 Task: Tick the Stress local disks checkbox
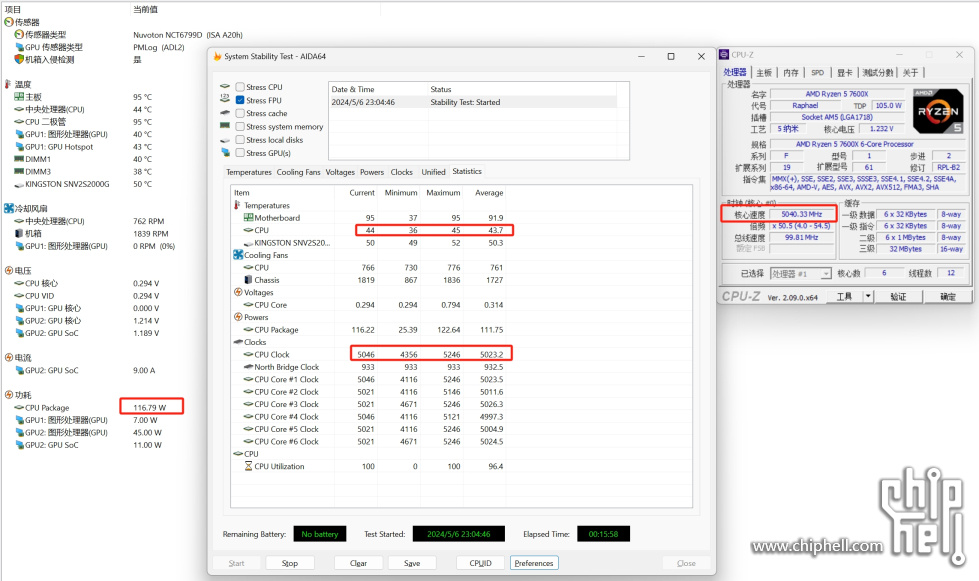[240, 140]
